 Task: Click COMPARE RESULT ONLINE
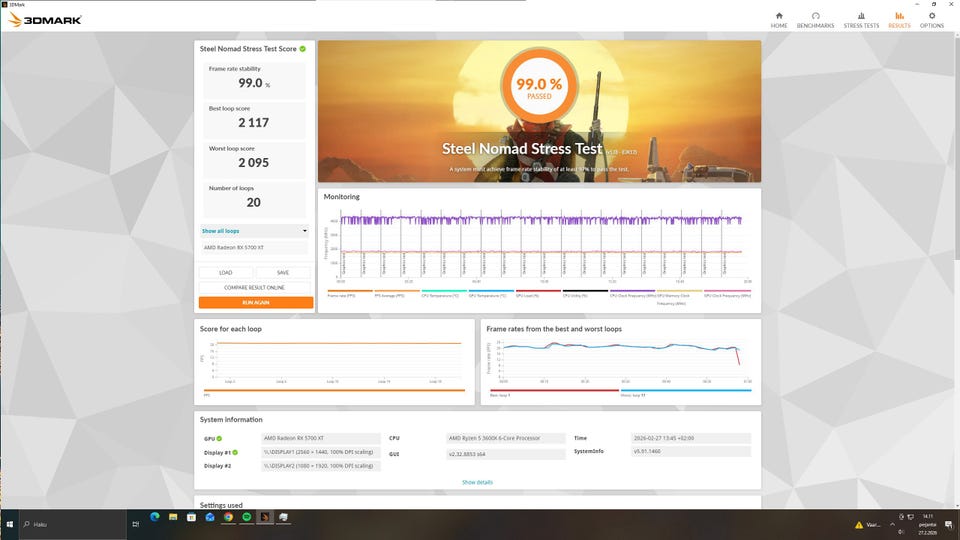pyautogui.click(x=254, y=287)
